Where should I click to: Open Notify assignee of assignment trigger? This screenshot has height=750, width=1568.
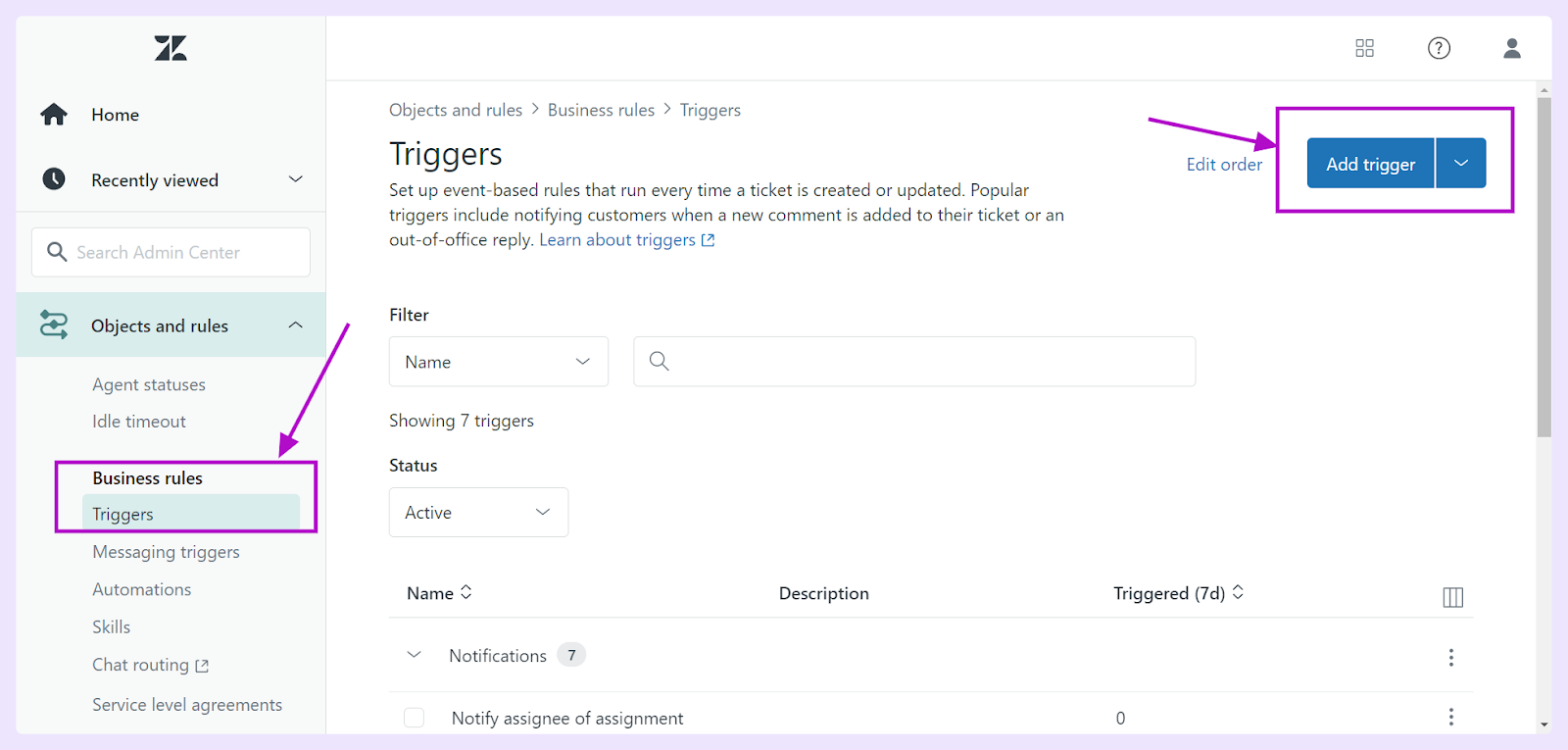point(567,718)
